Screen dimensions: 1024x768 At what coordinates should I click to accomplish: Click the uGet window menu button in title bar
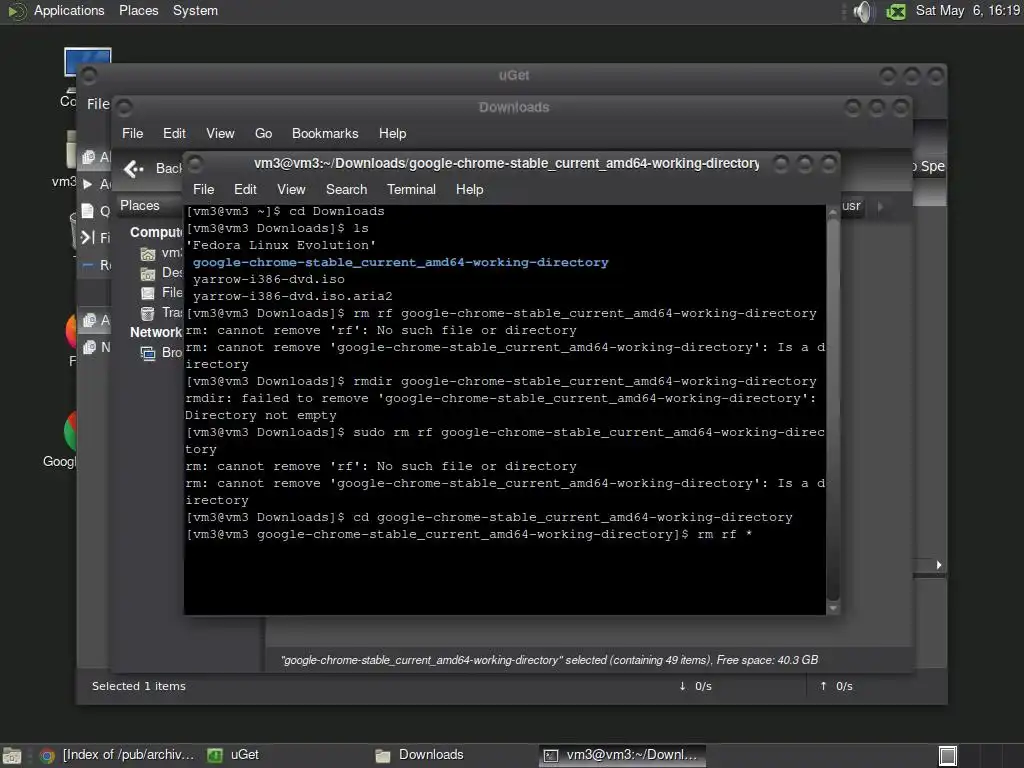[89, 76]
